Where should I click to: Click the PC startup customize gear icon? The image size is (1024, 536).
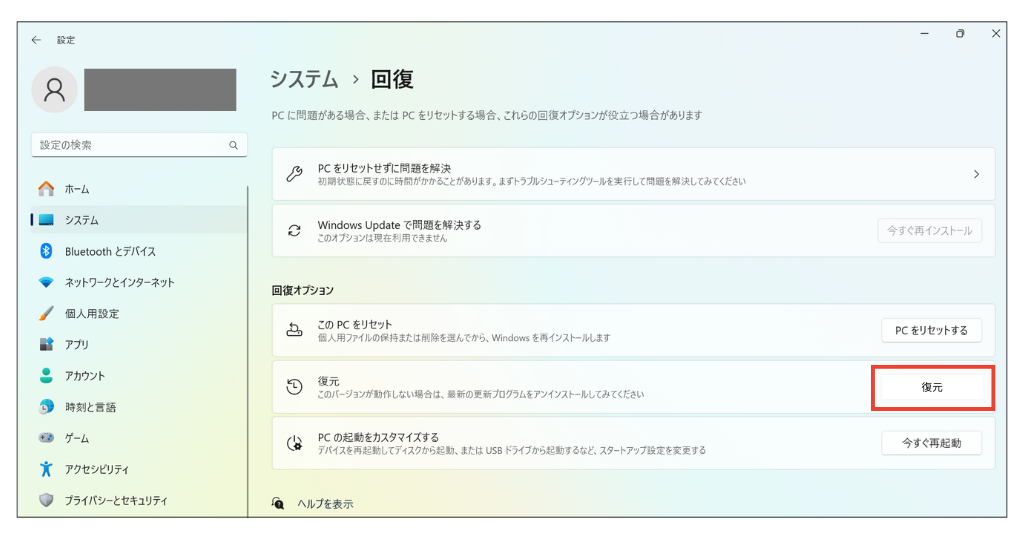pos(295,443)
